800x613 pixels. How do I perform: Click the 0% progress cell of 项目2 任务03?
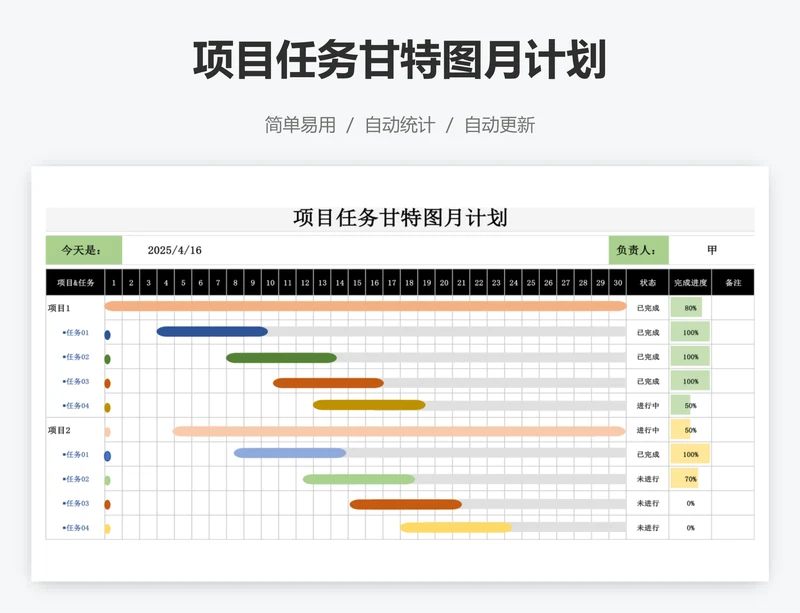[x=690, y=503]
